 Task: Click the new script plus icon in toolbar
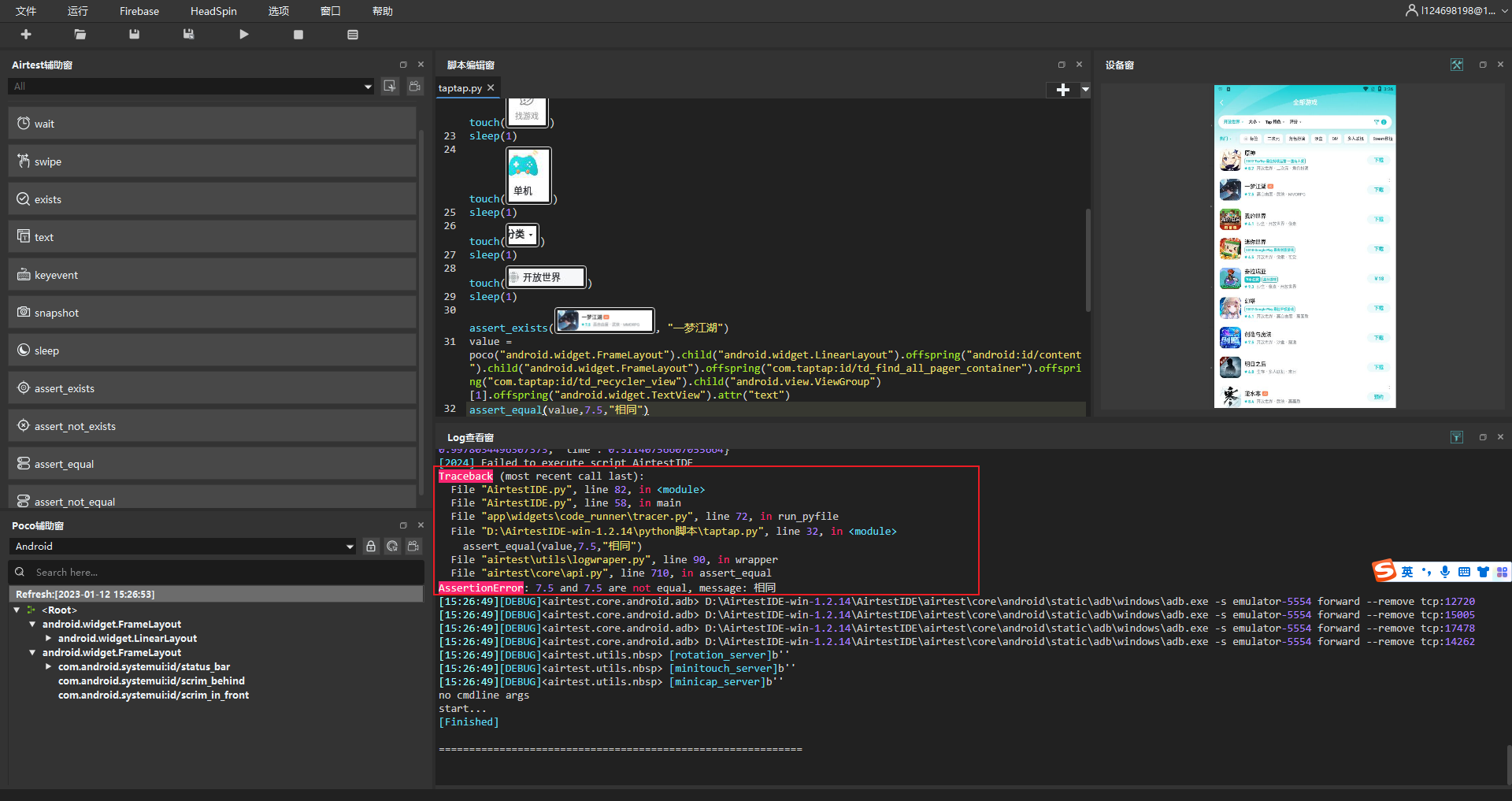point(26,35)
